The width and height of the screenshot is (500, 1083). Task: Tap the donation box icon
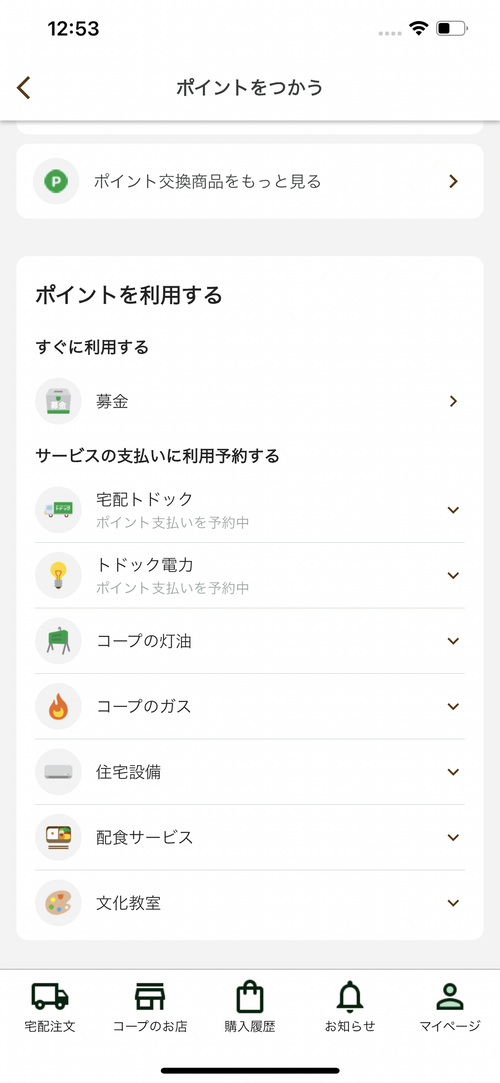click(x=59, y=401)
